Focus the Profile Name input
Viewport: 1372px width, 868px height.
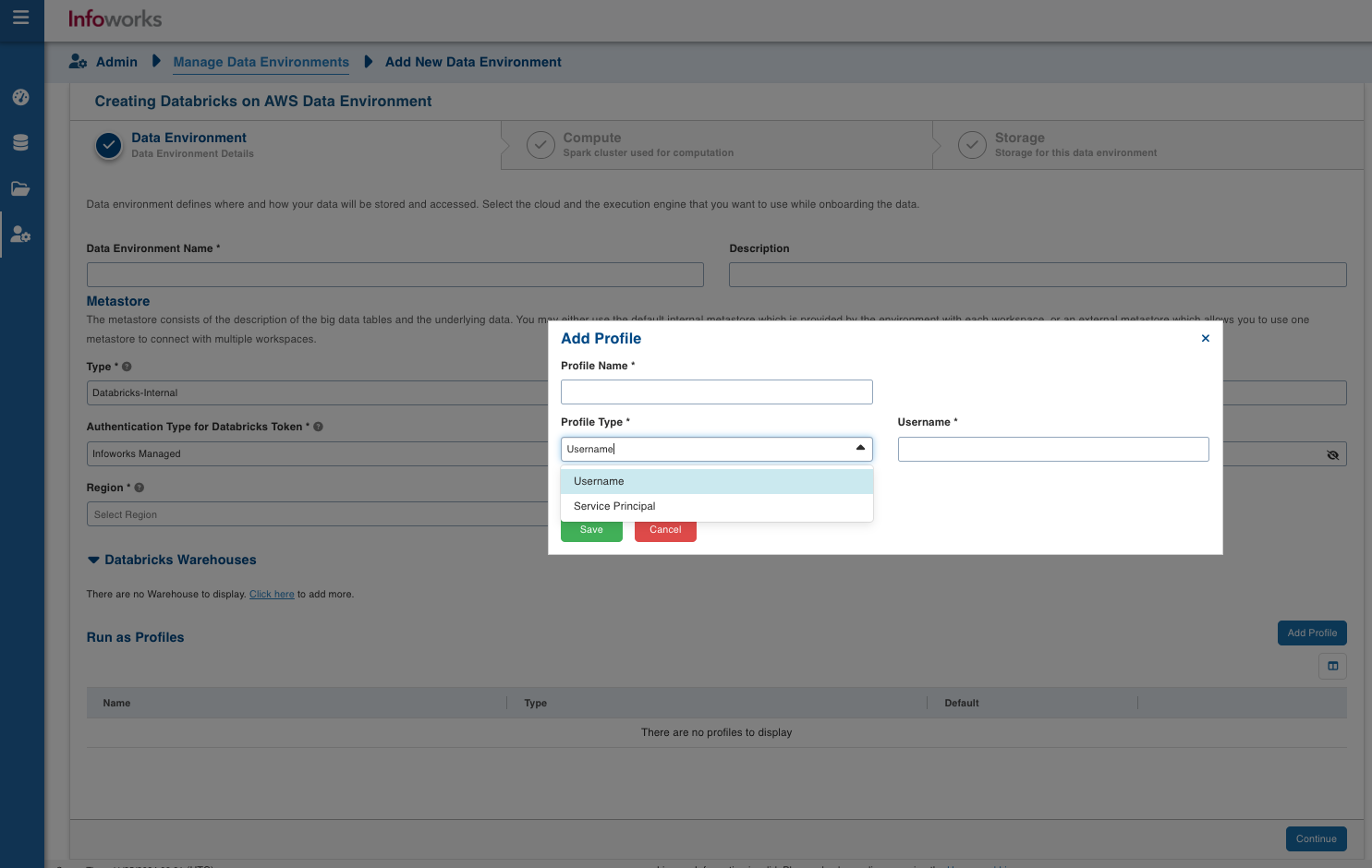716,392
